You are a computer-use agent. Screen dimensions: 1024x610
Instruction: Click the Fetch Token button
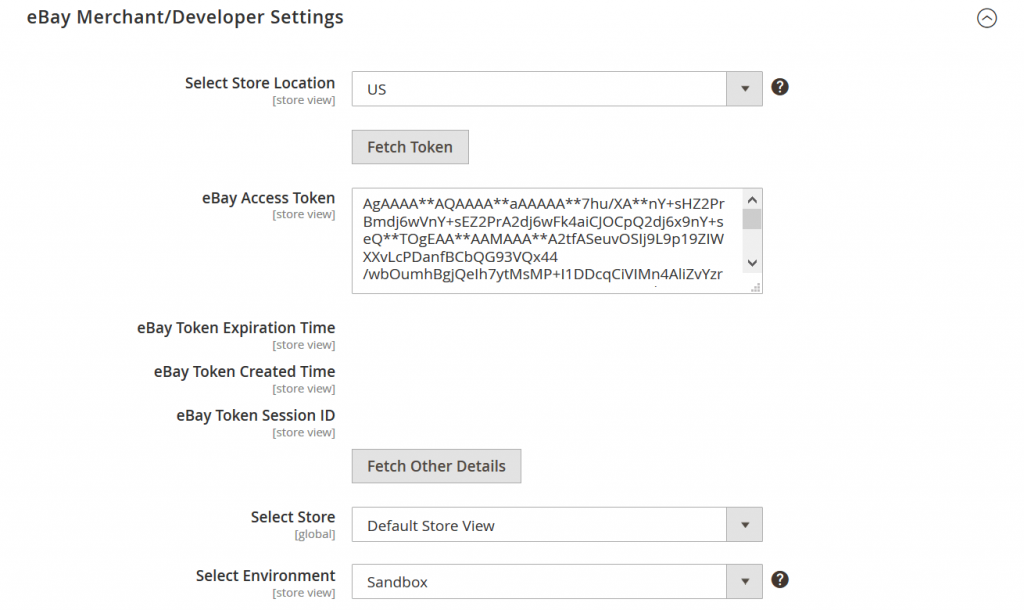click(409, 146)
